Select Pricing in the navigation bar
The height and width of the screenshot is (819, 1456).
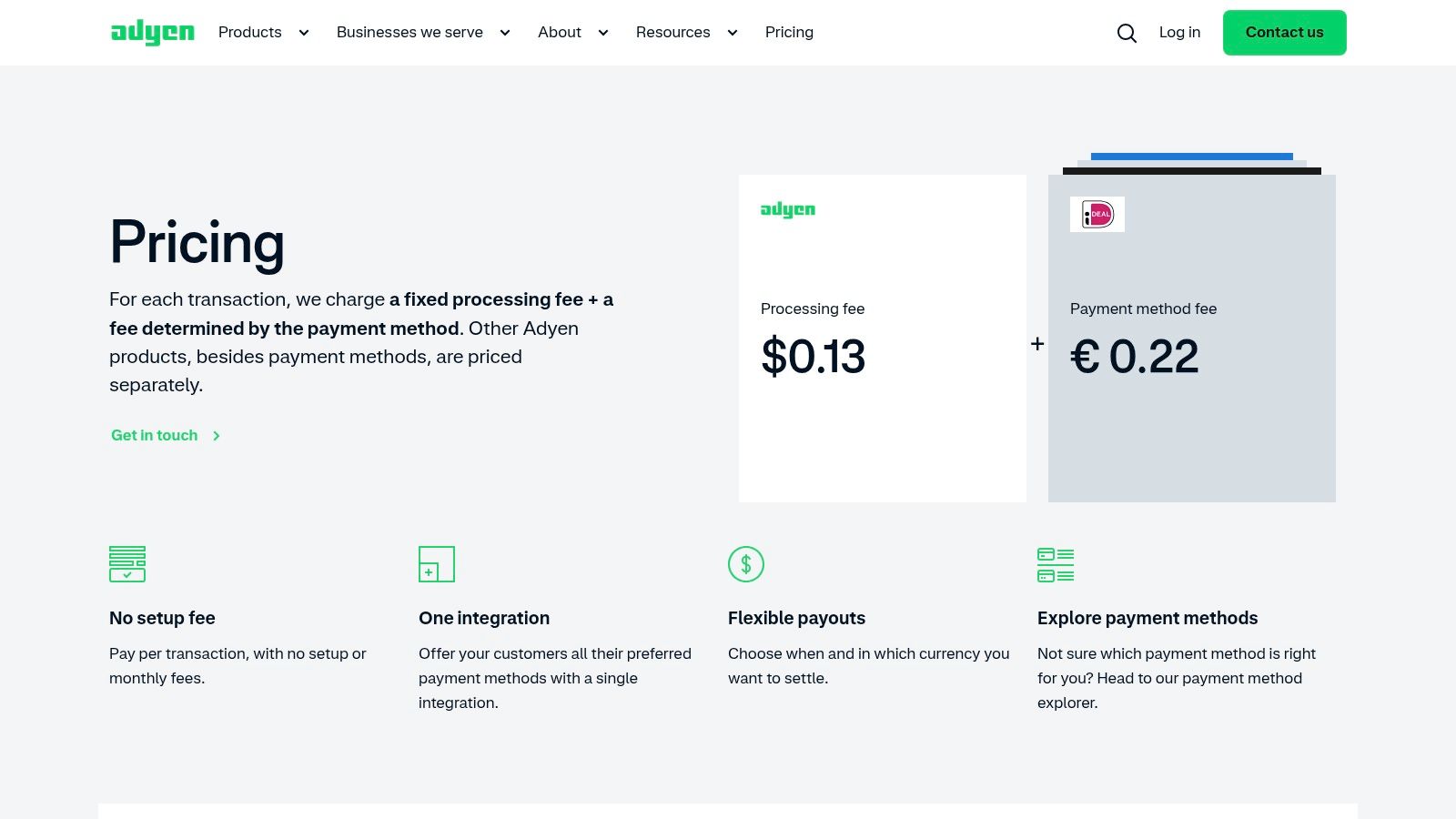[789, 32]
